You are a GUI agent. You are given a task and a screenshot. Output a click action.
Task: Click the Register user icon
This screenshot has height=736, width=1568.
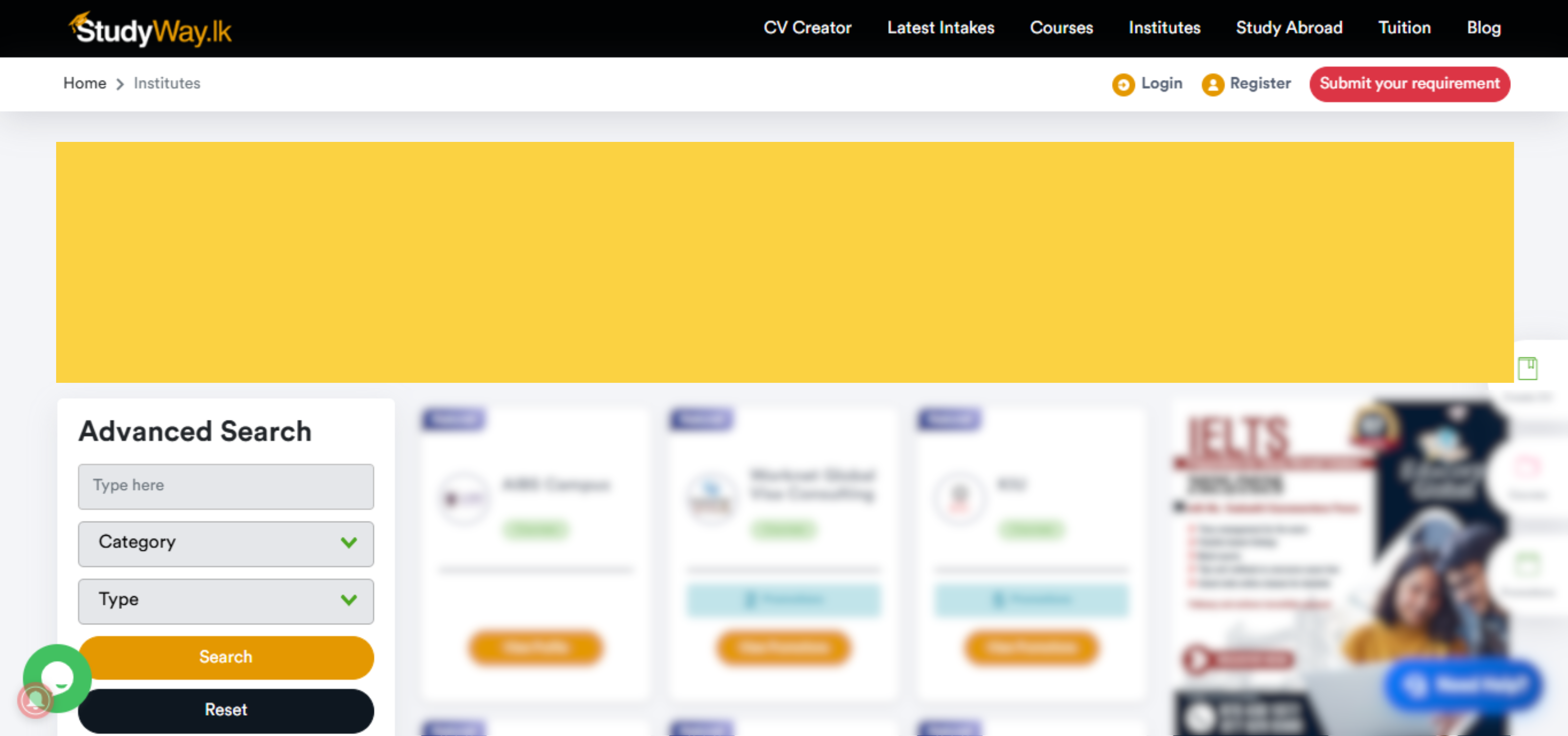[x=1212, y=84]
